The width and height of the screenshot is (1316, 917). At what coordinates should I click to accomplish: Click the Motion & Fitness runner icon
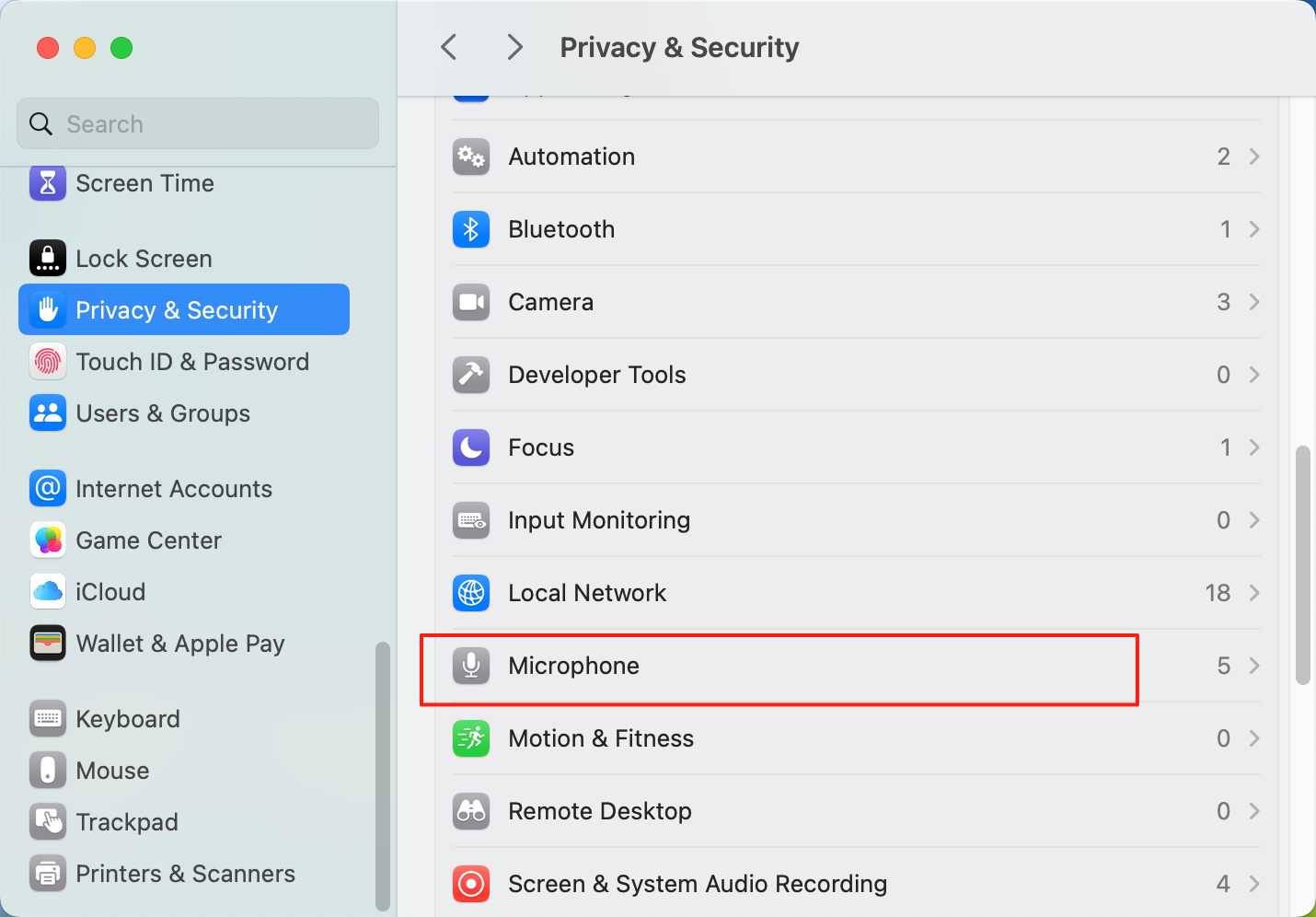[x=471, y=738]
